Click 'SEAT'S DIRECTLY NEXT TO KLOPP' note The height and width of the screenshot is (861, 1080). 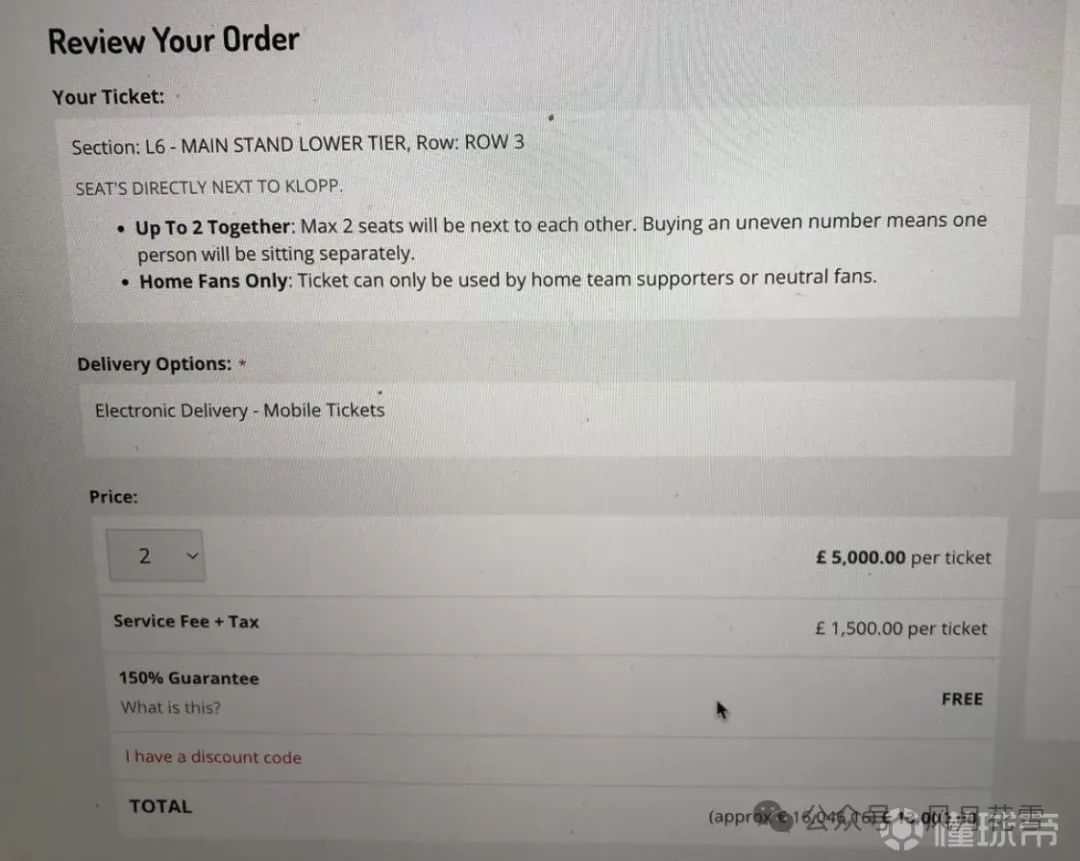click(x=209, y=187)
